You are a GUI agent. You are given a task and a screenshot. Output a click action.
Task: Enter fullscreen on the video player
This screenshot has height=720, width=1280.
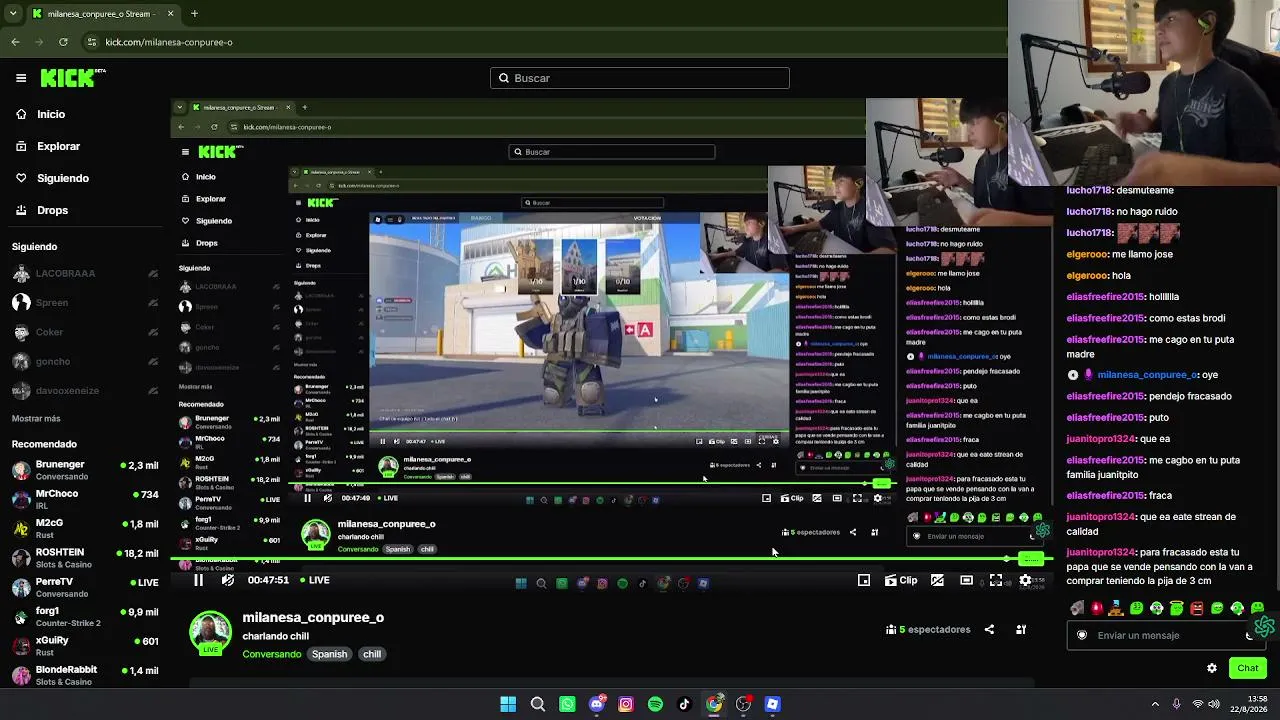(x=996, y=580)
